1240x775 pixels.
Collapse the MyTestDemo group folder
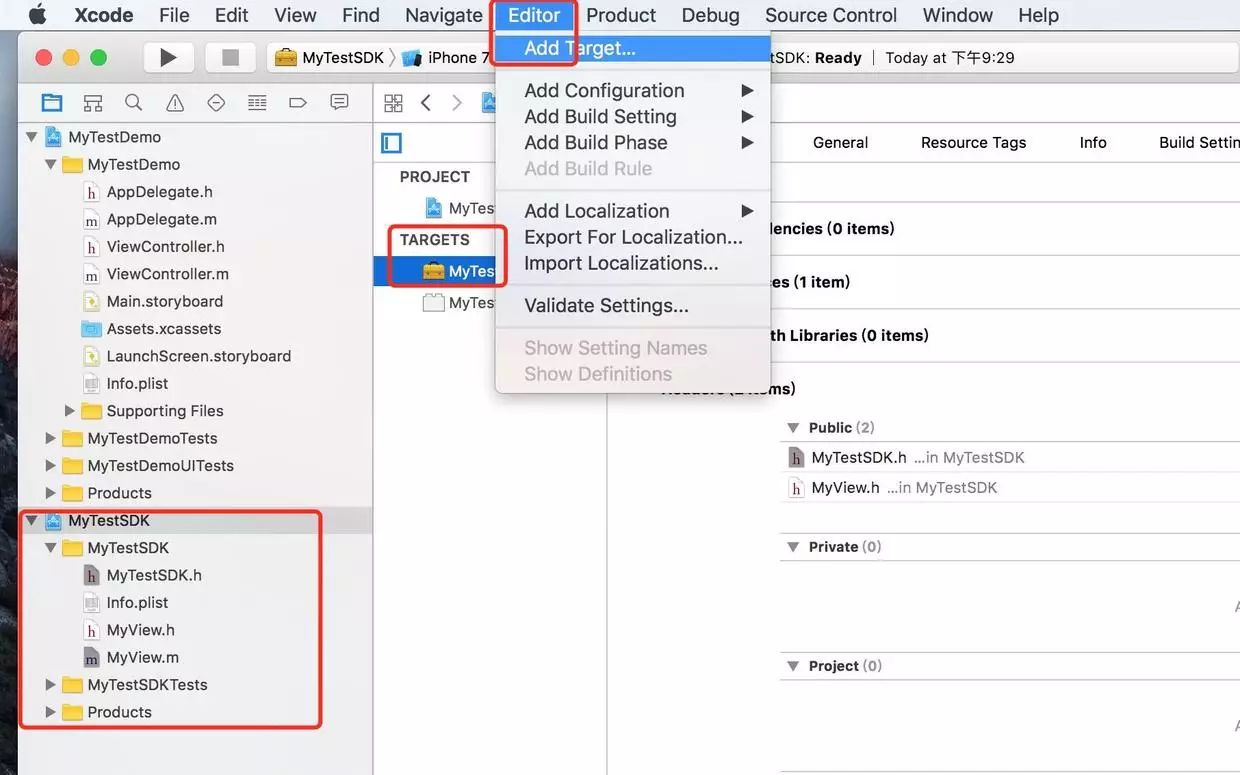50,164
